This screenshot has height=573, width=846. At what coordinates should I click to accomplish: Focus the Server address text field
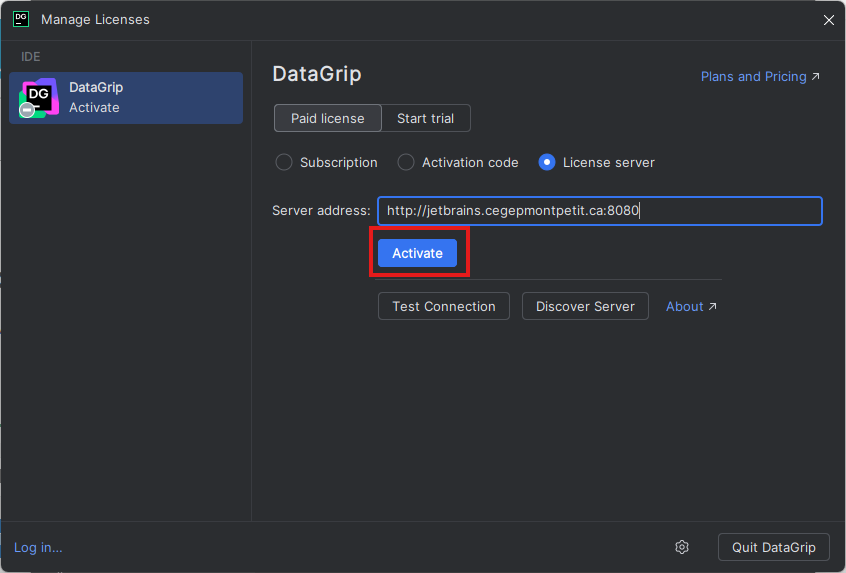click(599, 211)
